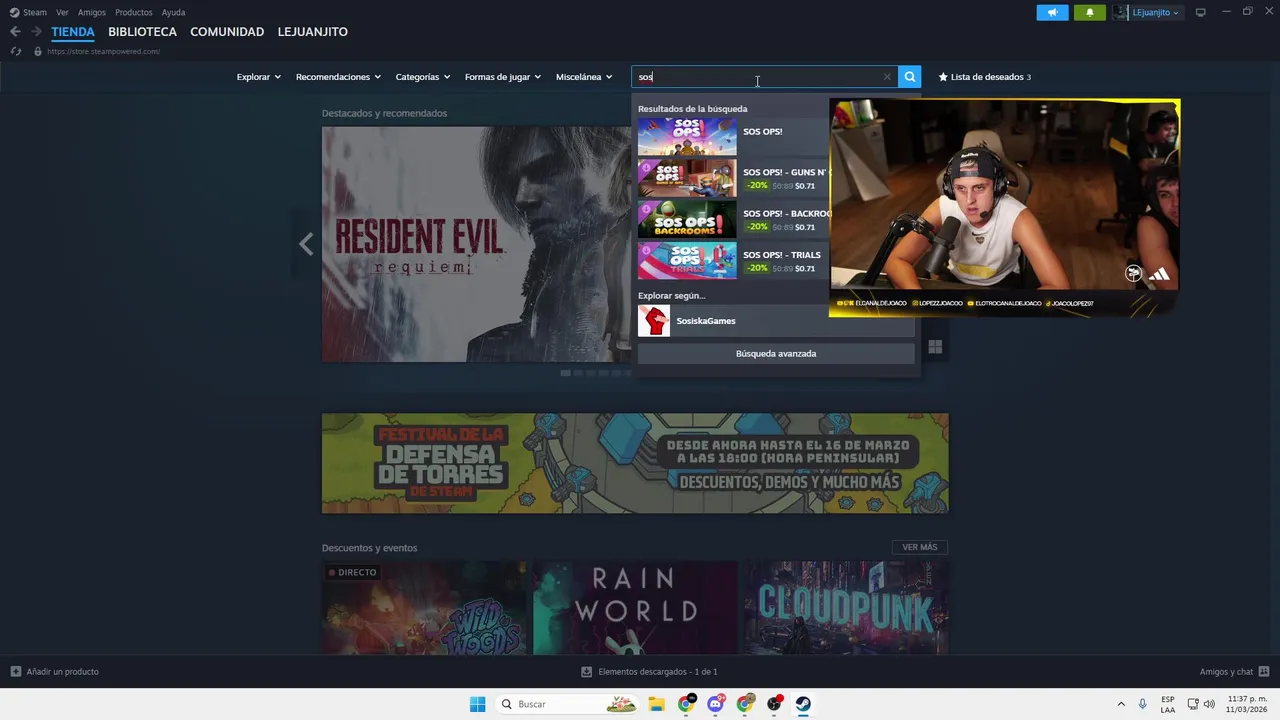This screenshot has height=720, width=1280.
Task: Open Amigos y chat
Action: point(1234,672)
